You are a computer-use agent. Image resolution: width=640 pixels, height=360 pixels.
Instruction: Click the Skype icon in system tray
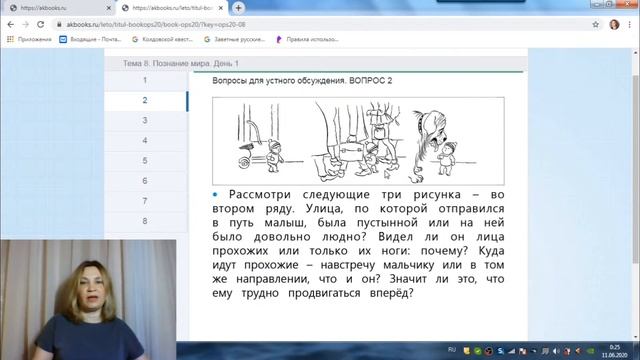pos(500,351)
